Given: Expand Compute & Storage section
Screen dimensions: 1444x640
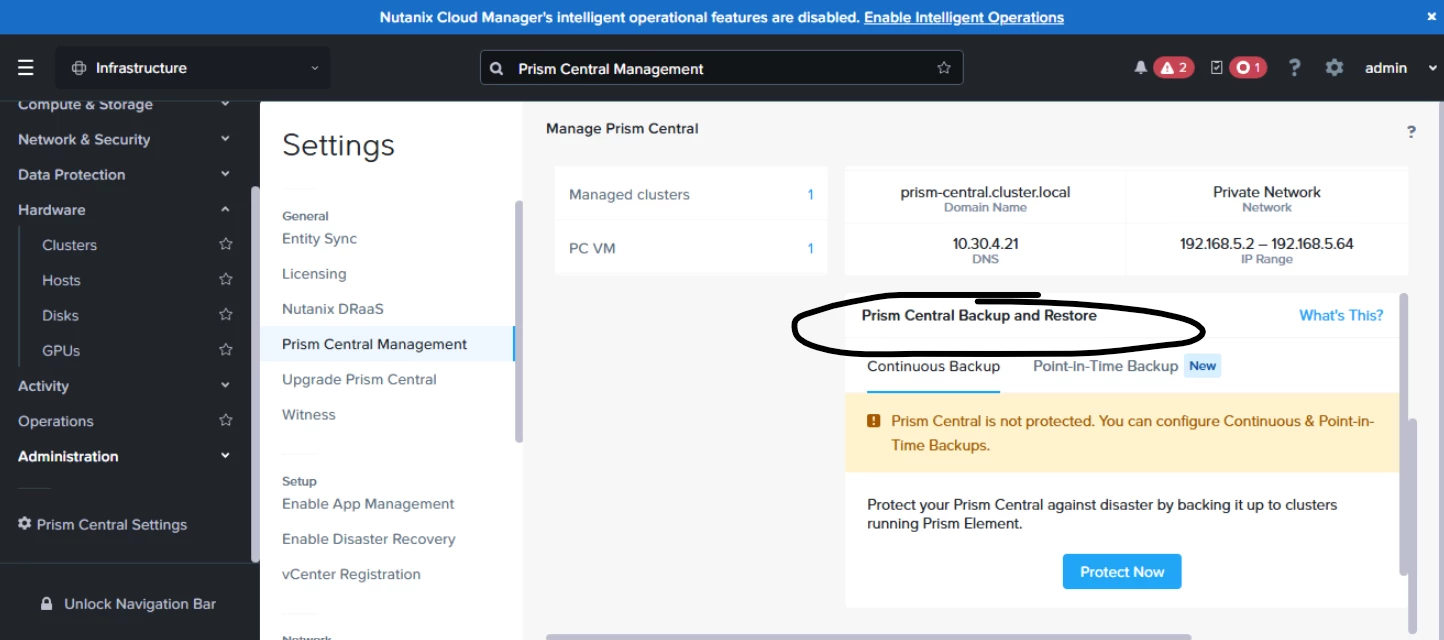Looking at the screenshot, I should coord(225,104).
